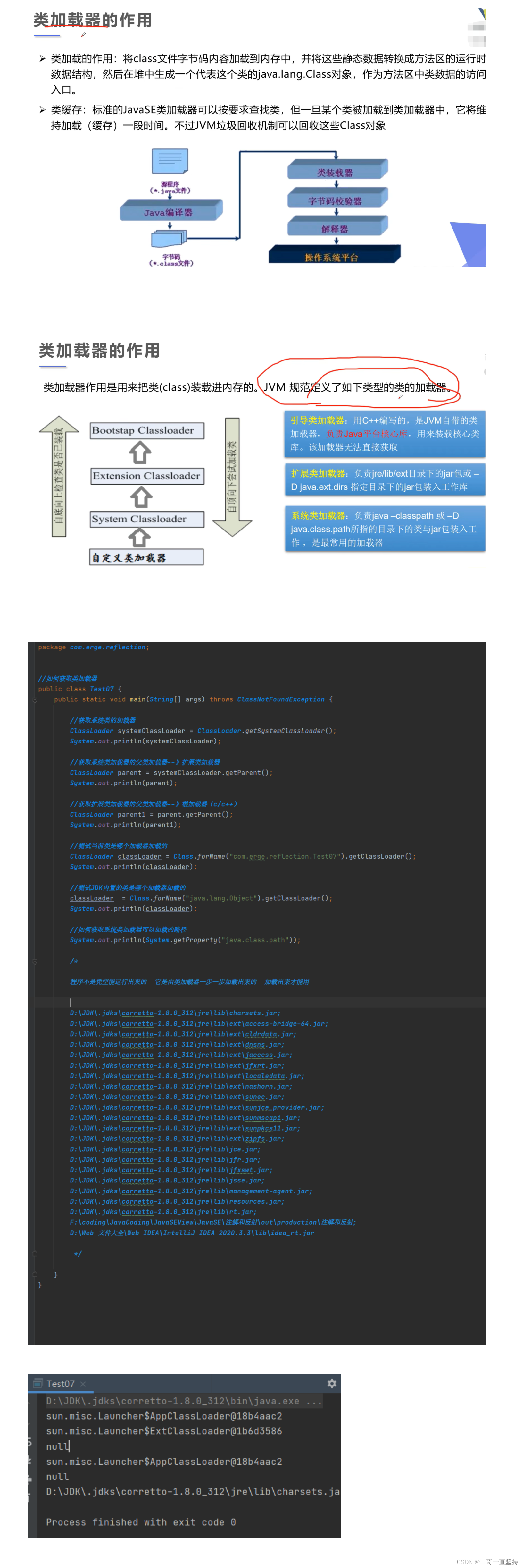This screenshot has width=523, height=1568.
Task: Click the up arrow above 自定义类加载器
Action: [x=140, y=538]
